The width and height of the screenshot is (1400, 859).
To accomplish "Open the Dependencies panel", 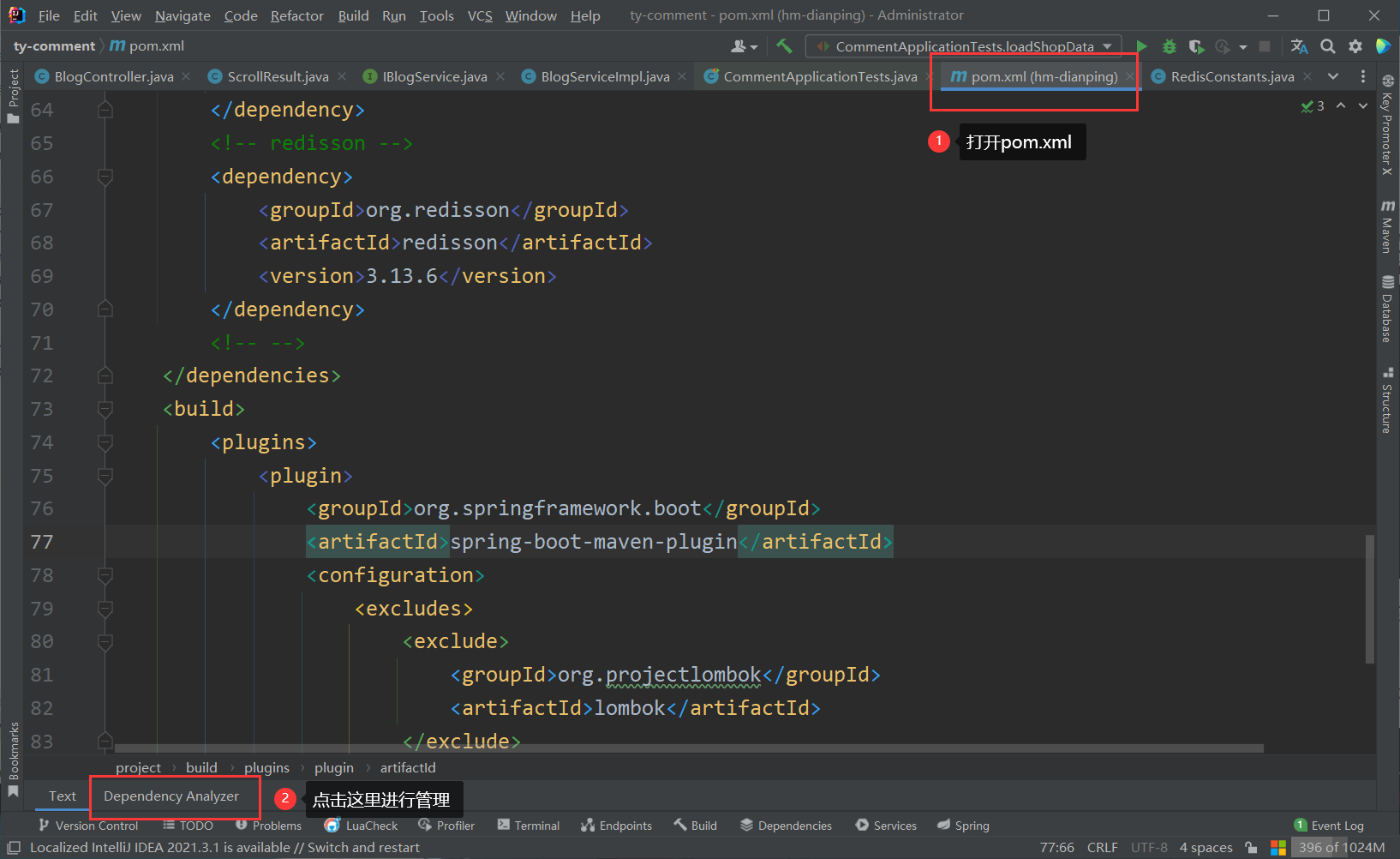I will [786, 826].
